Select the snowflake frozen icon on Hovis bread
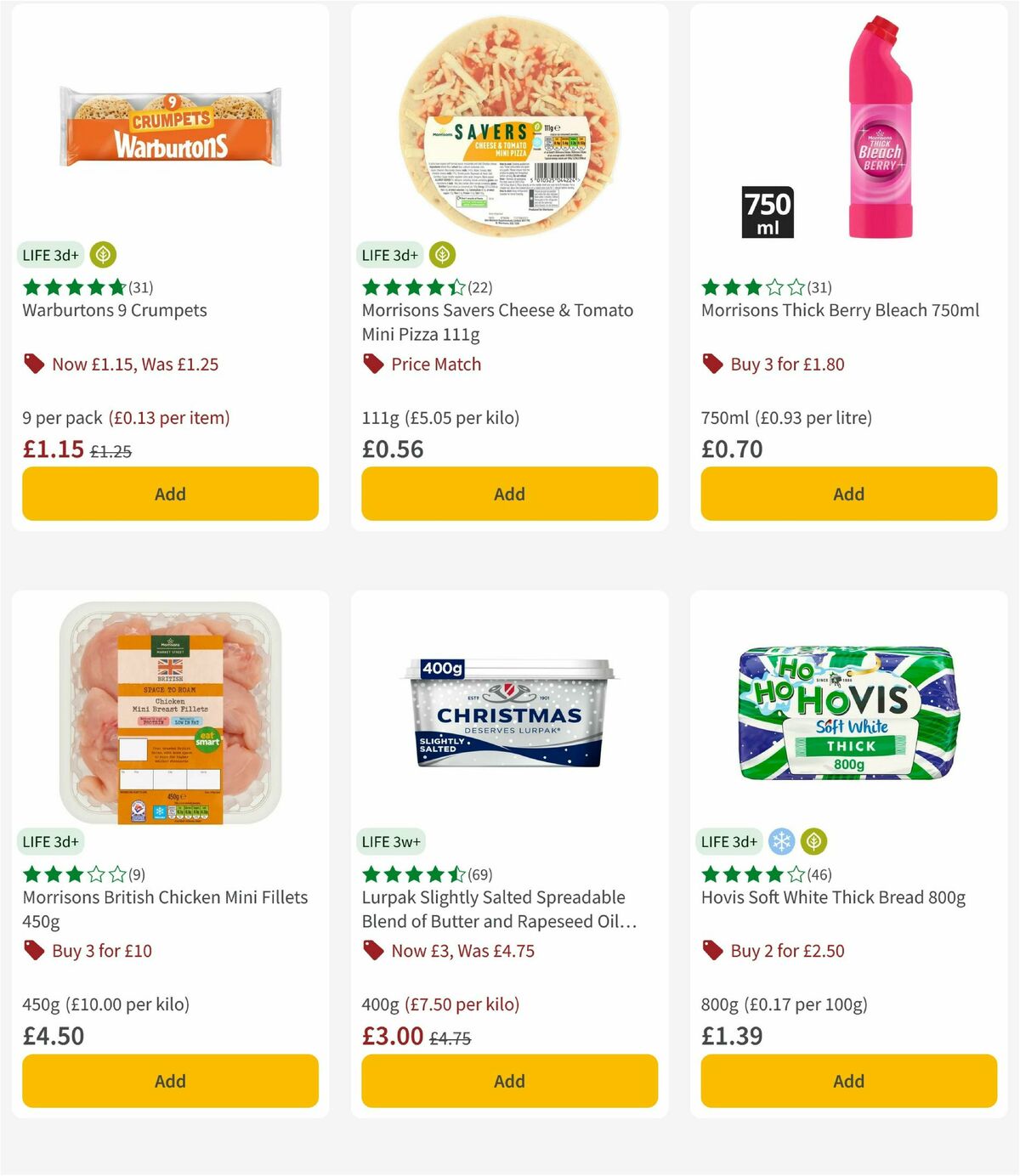 [781, 842]
